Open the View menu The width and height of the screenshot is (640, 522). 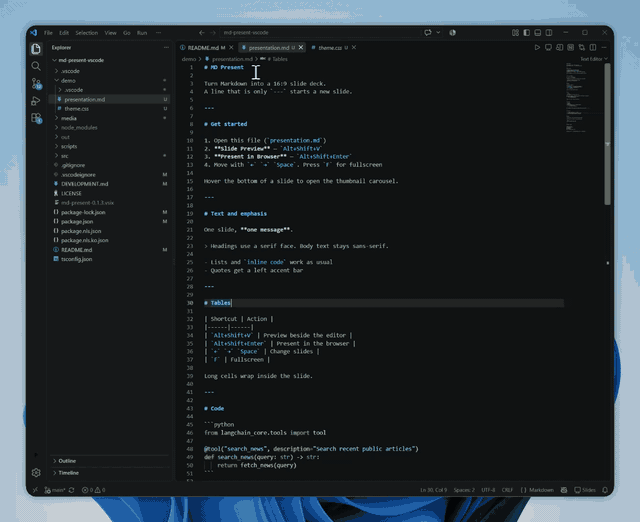pyautogui.click(x=110, y=33)
